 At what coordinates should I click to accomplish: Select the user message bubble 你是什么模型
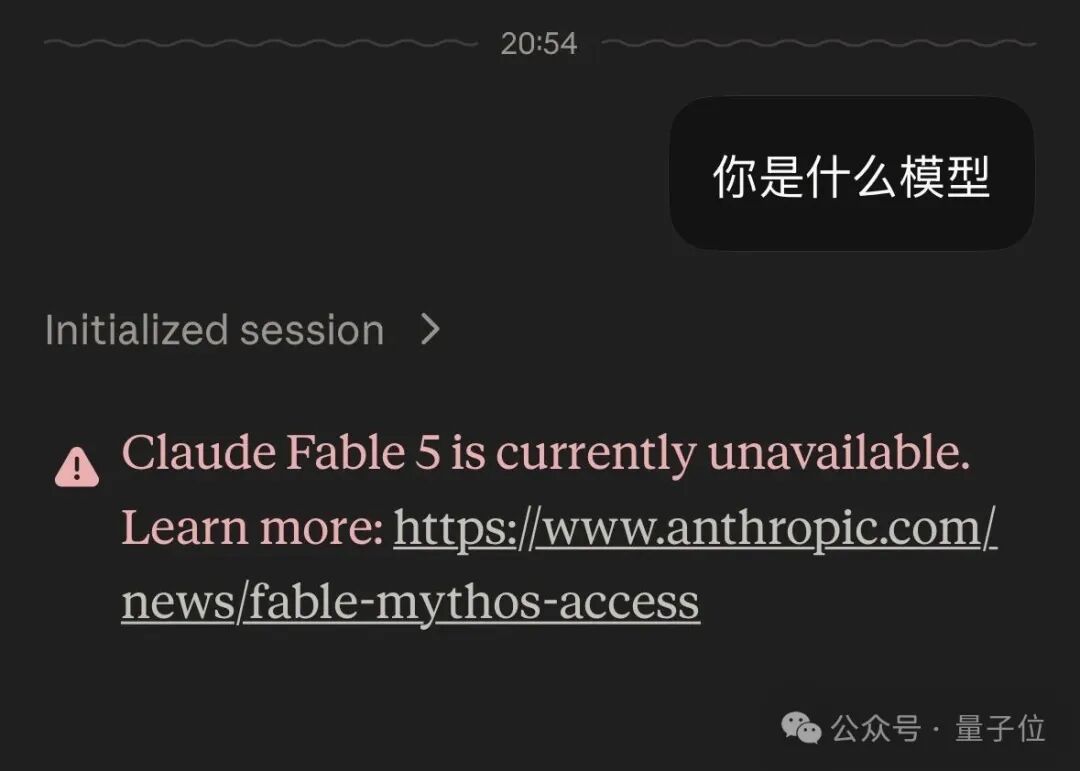tap(851, 174)
